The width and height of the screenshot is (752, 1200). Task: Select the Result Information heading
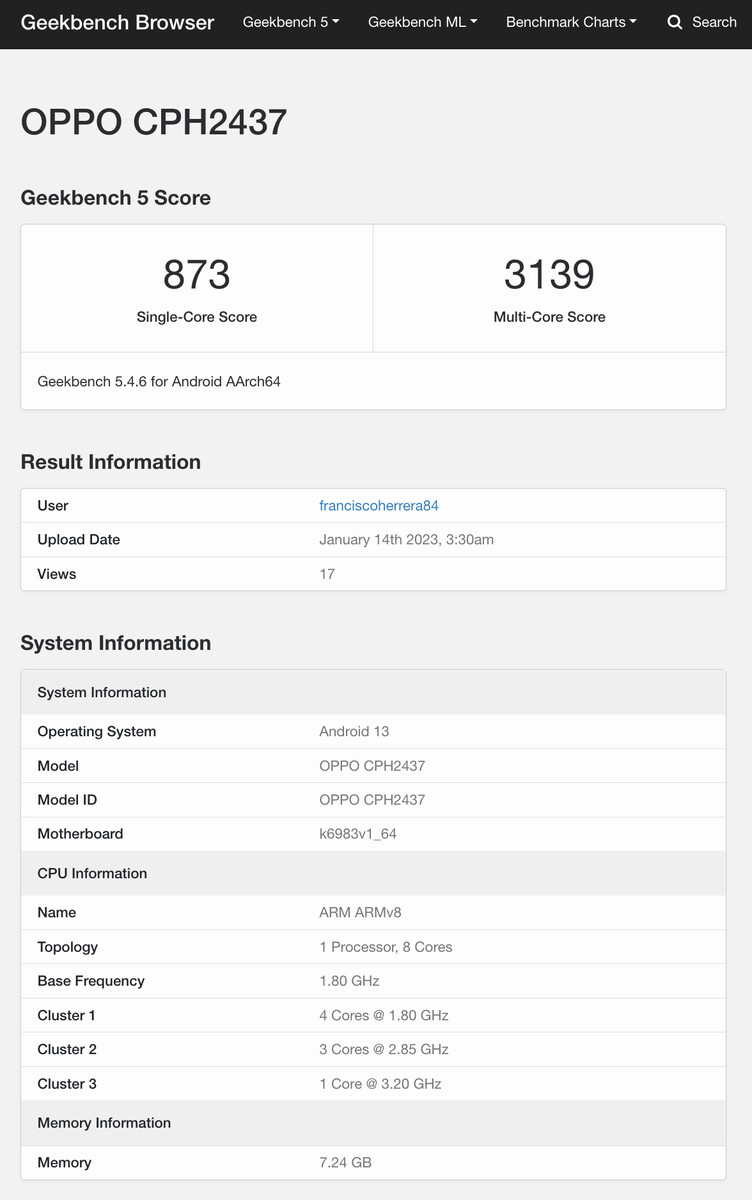[x=111, y=462]
